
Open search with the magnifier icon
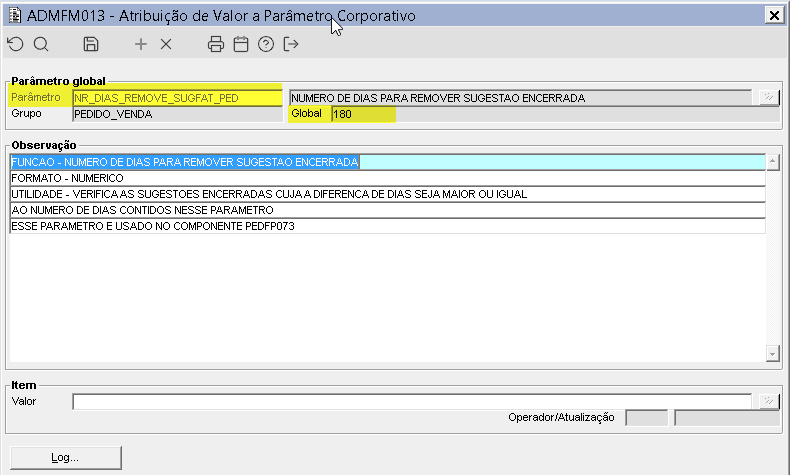pos(41,44)
